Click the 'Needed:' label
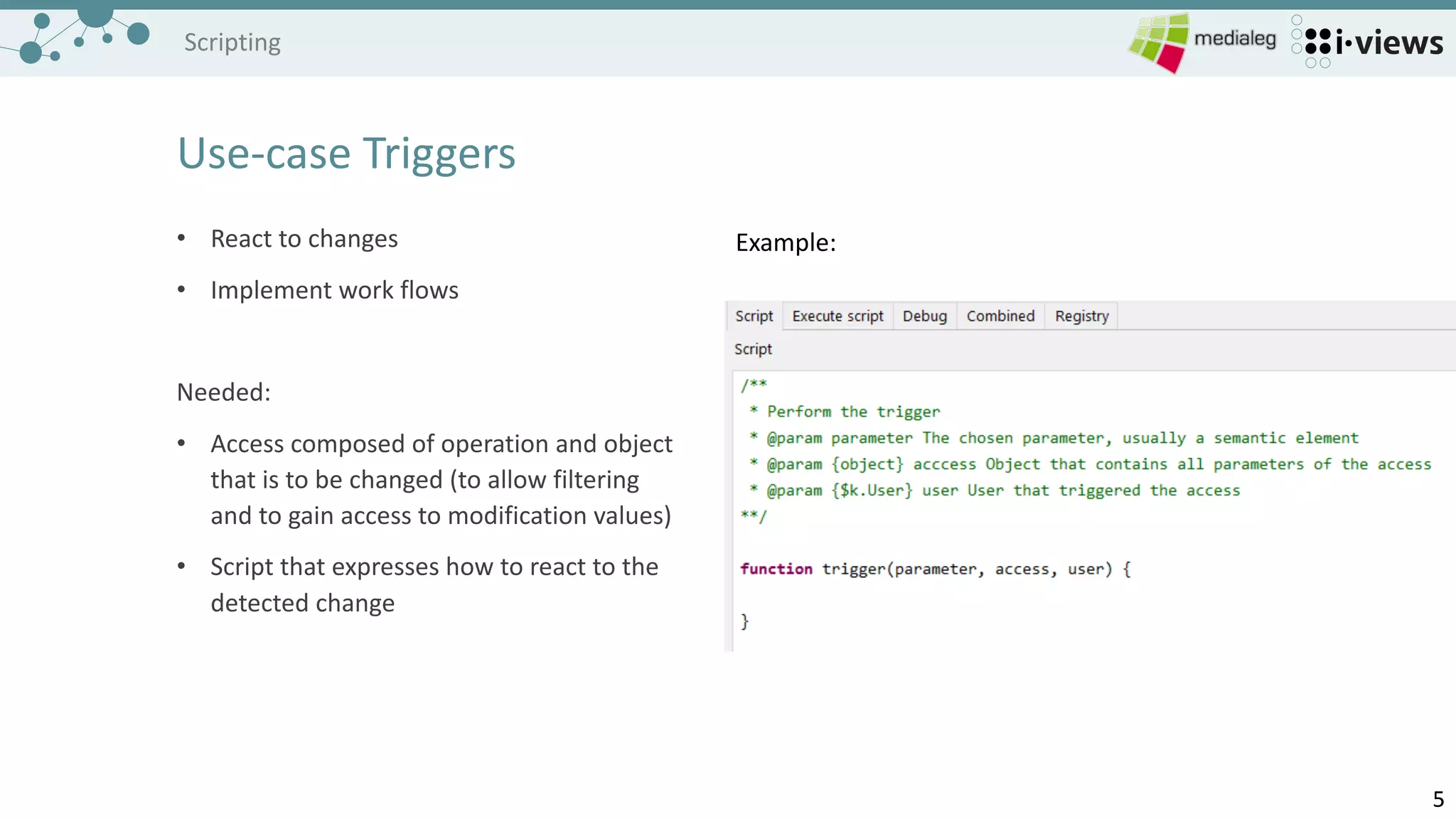 [x=224, y=392]
